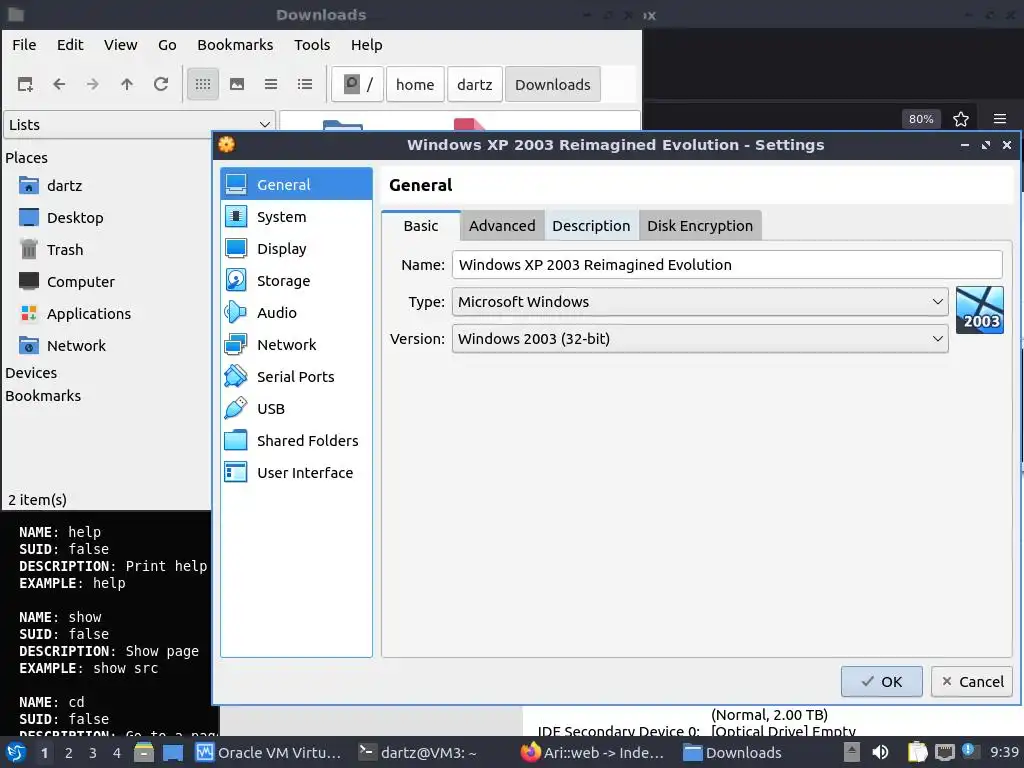Open View menu in file manager

(x=121, y=45)
